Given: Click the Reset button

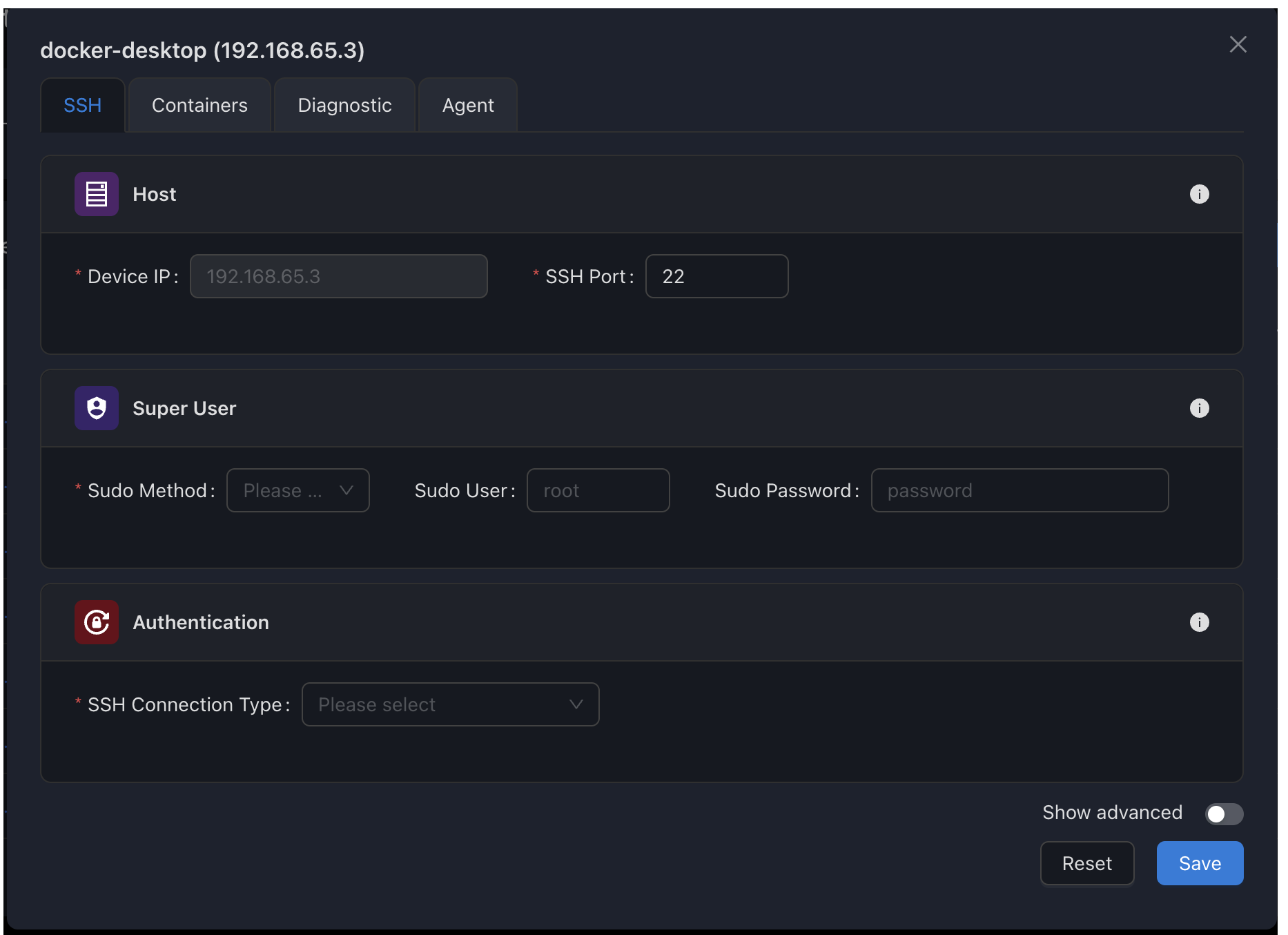Looking at the screenshot, I should (1087, 863).
